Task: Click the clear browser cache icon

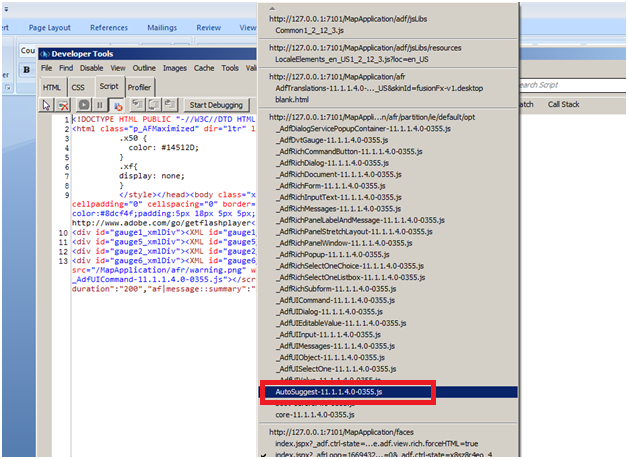Action: [63, 105]
